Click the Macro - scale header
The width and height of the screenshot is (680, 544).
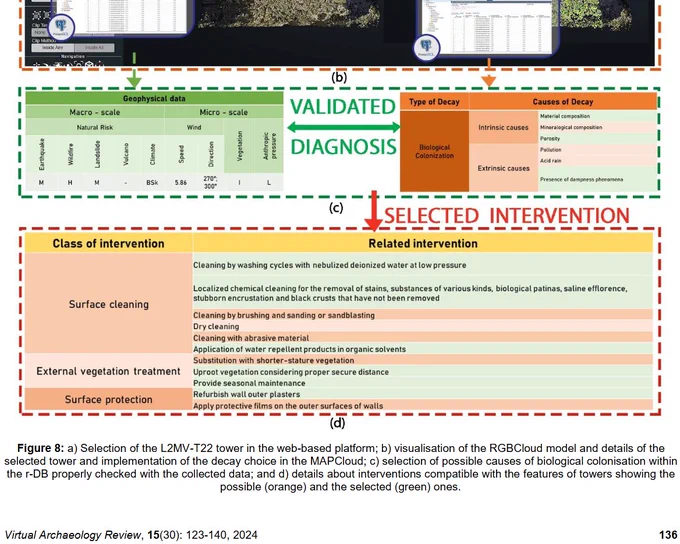point(95,112)
